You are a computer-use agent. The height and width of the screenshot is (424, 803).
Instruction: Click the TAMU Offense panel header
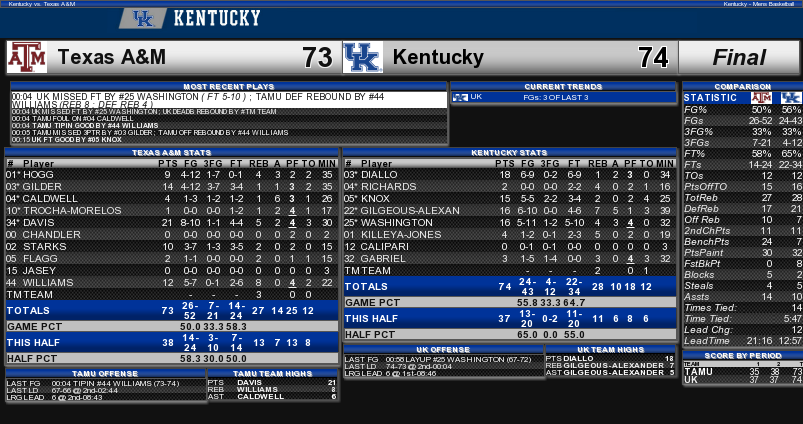click(x=105, y=374)
